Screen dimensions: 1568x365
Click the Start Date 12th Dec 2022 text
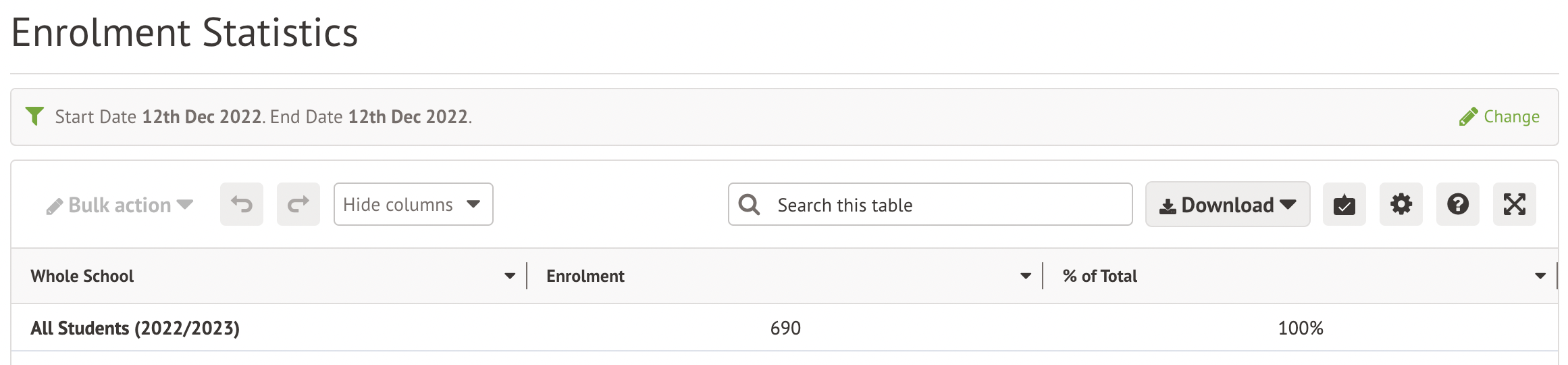pyautogui.click(x=158, y=117)
